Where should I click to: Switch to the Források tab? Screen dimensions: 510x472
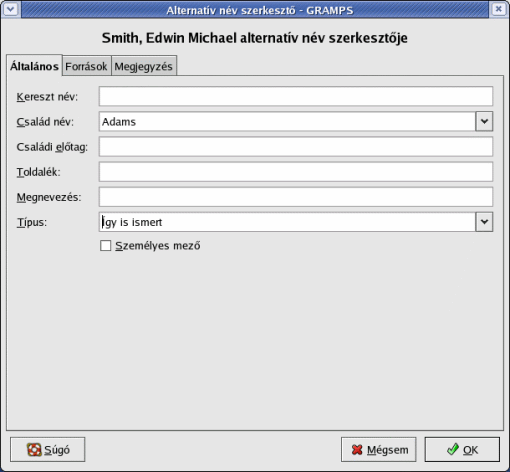tap(86, 66)
